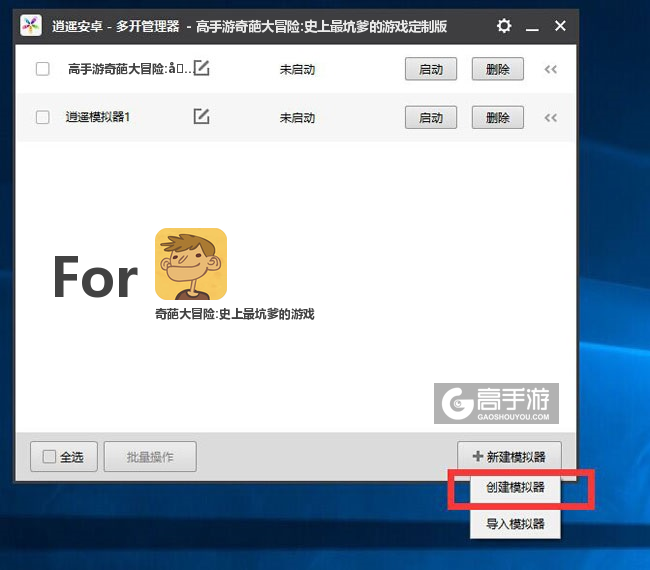This screenshot has width=650, height=570.
Task: Tick checkbox for 逍遥模拟器1
Action: pos(43,117)
